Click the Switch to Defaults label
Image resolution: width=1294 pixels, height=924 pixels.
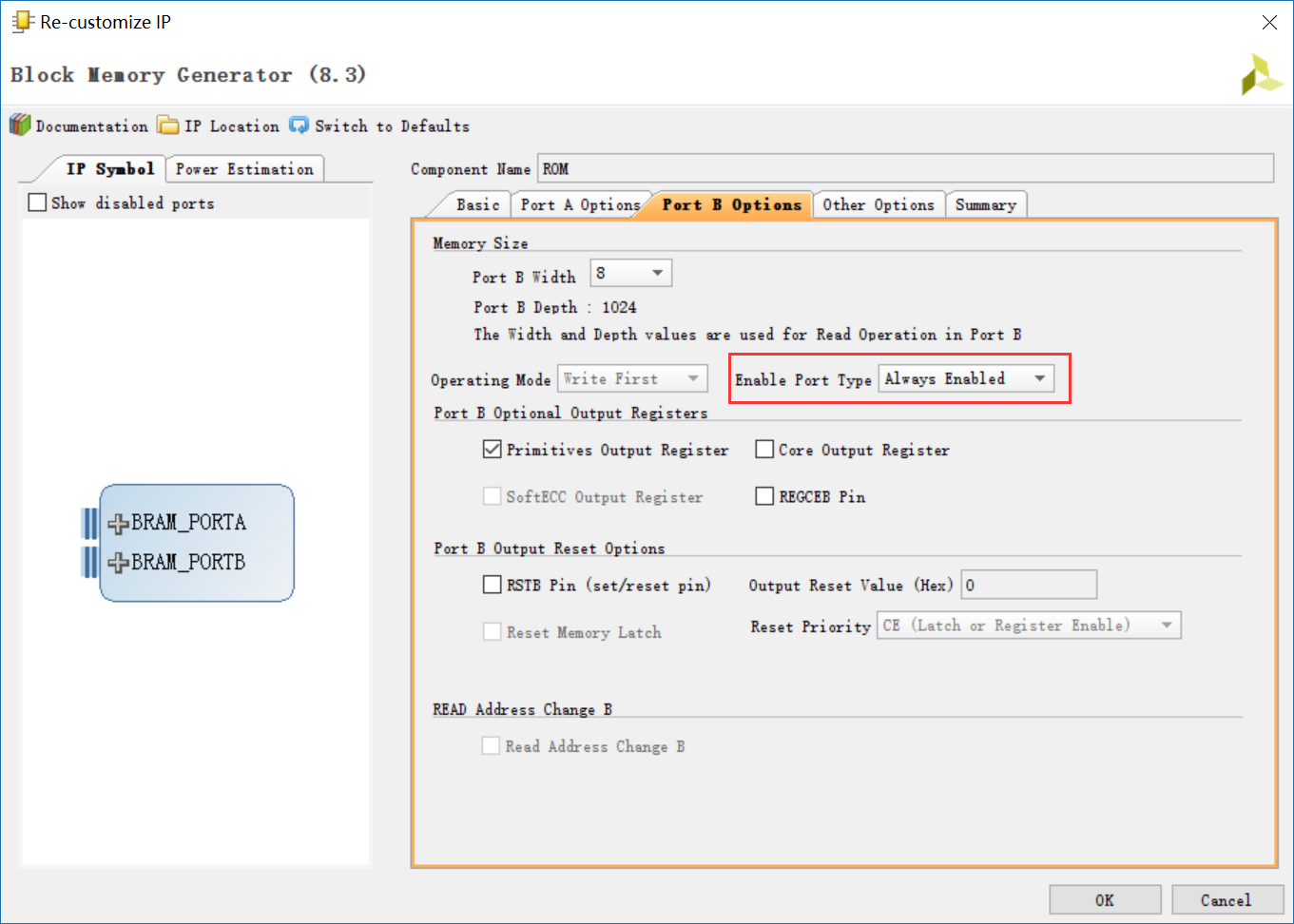pos(392,126)
